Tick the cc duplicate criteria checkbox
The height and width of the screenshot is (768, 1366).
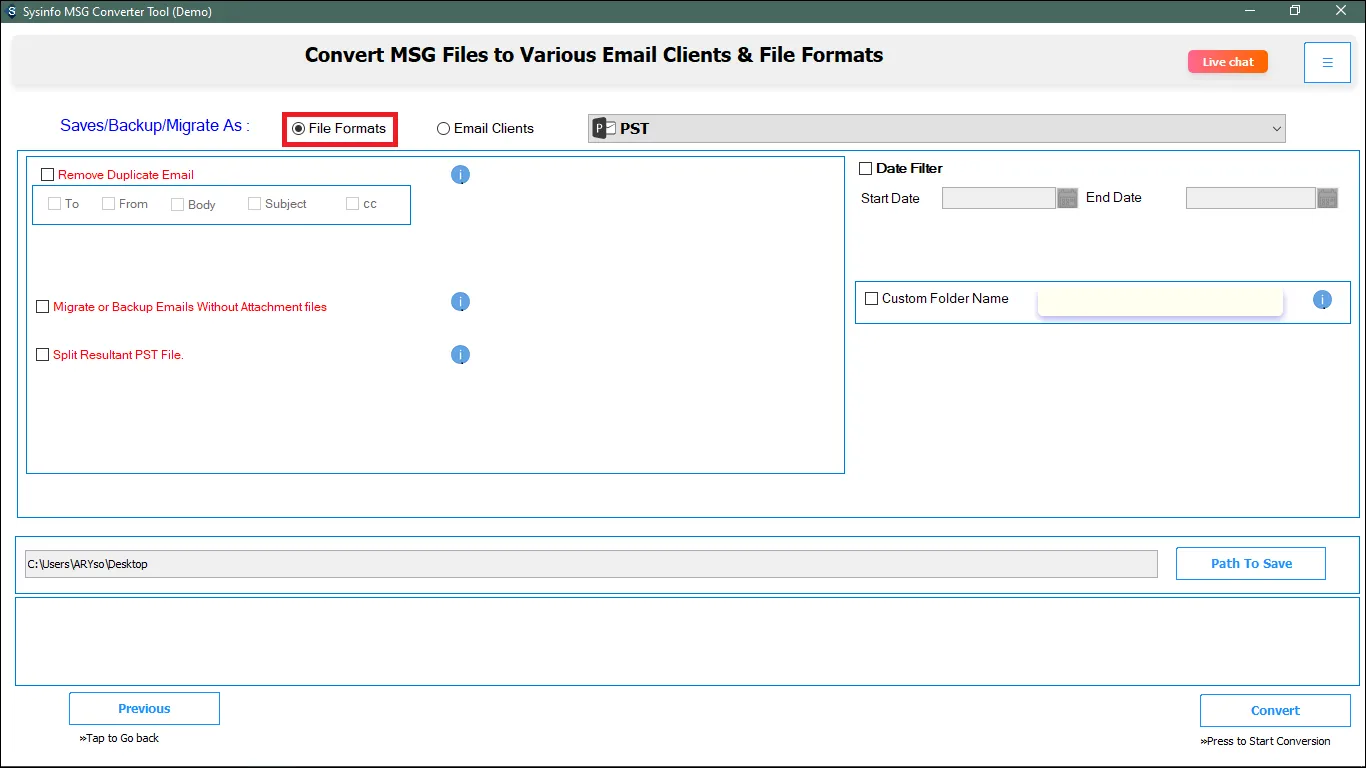point(352,204)
